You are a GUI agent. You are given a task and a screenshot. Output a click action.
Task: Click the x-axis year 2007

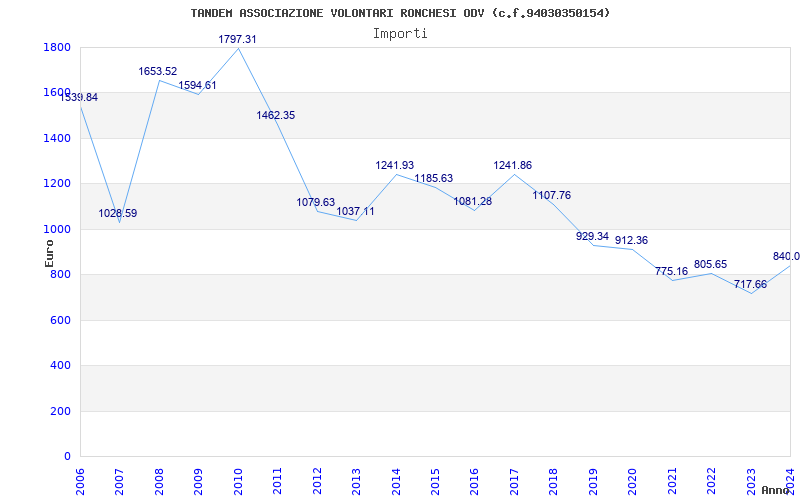click(x=119, y=482)
